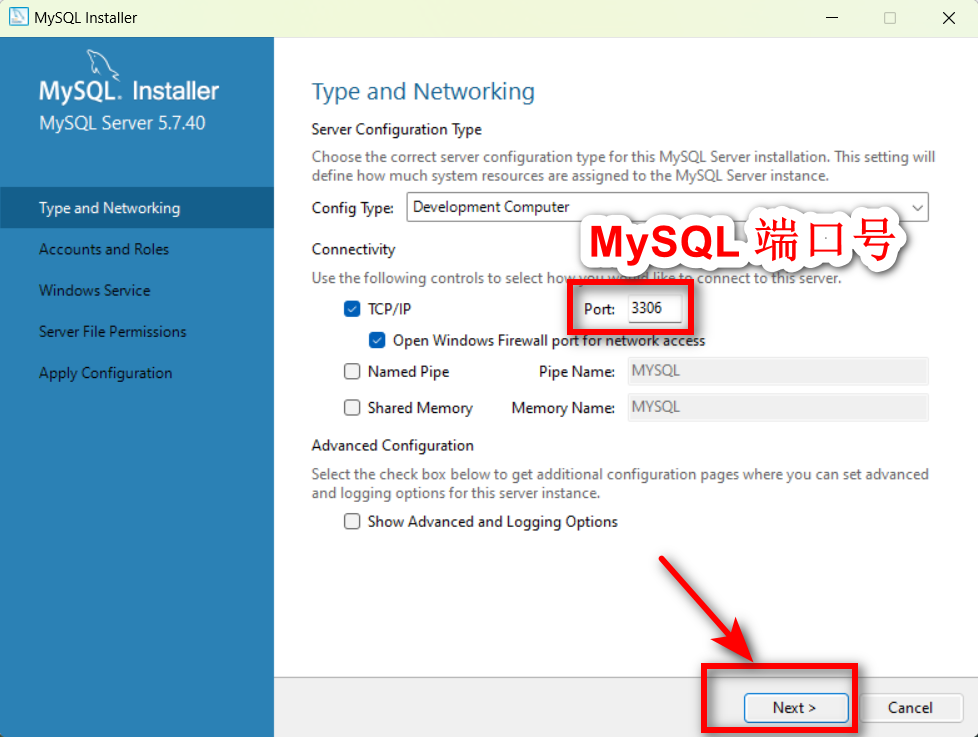
Task: Click the Memory Name field
Action: (778, 407)
